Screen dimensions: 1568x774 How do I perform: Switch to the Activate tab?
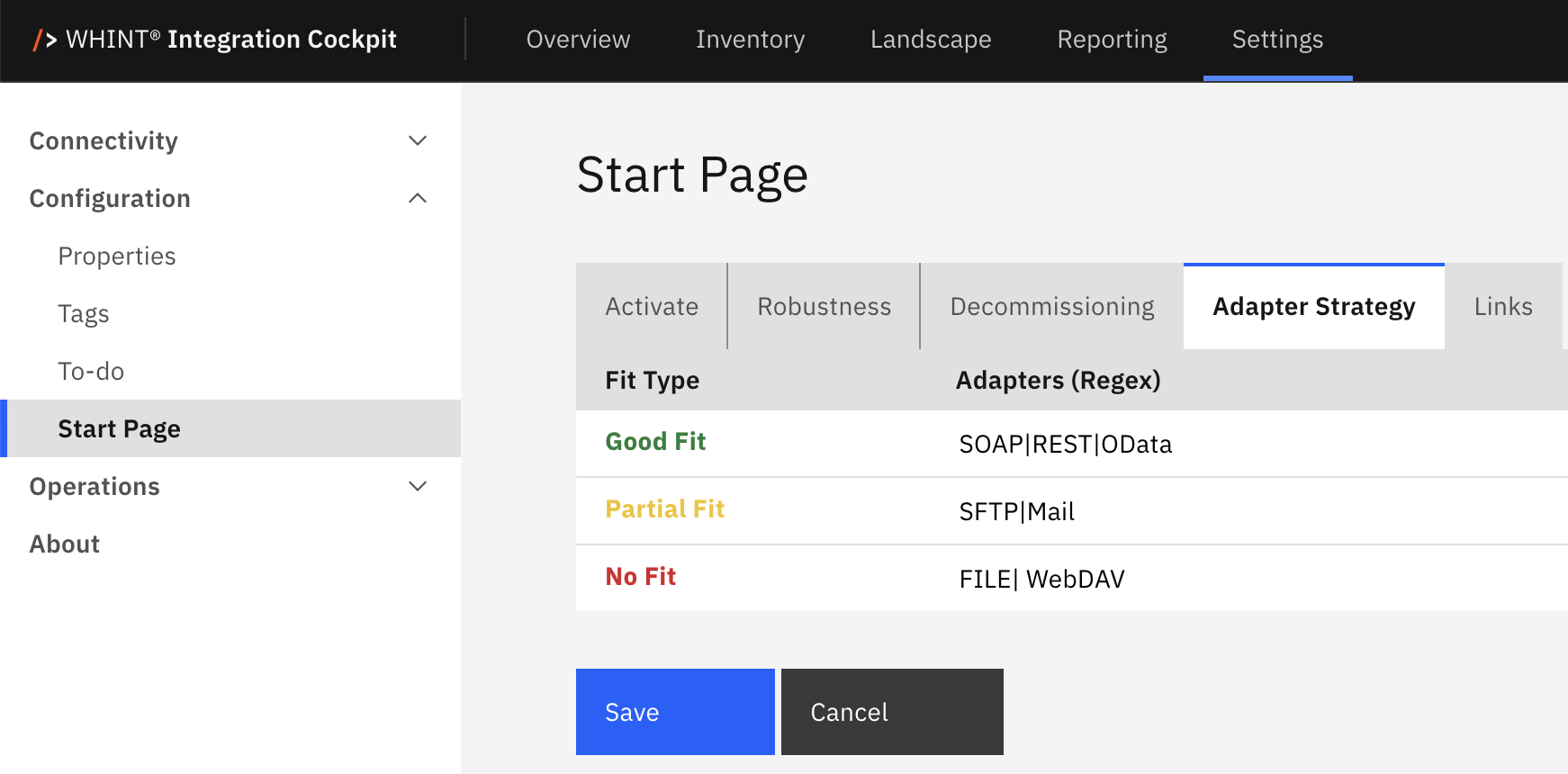point(652,306)
